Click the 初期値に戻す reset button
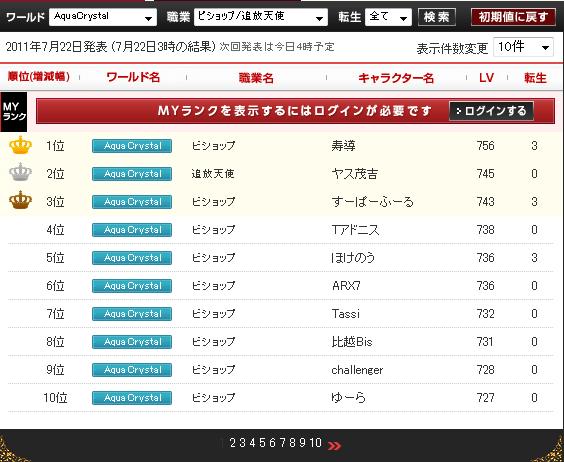564x462 pixels. (x=513, y=17)
